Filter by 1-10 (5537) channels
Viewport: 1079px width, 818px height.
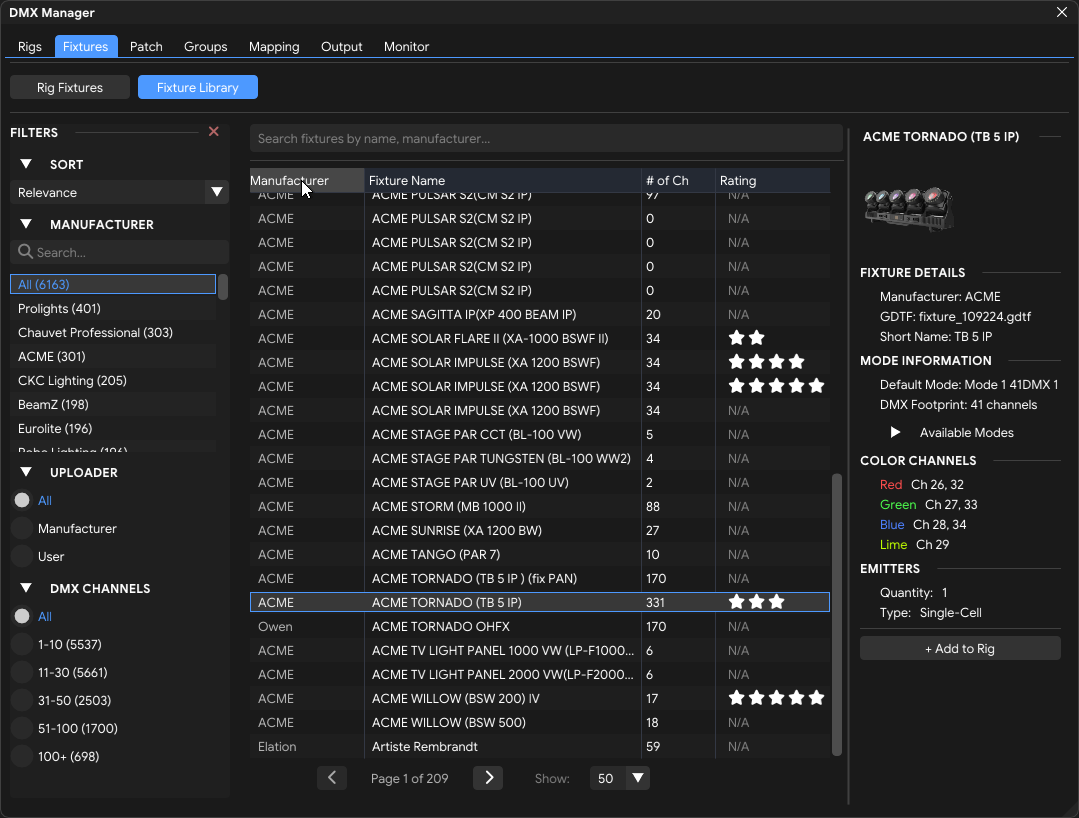[22, 645]
